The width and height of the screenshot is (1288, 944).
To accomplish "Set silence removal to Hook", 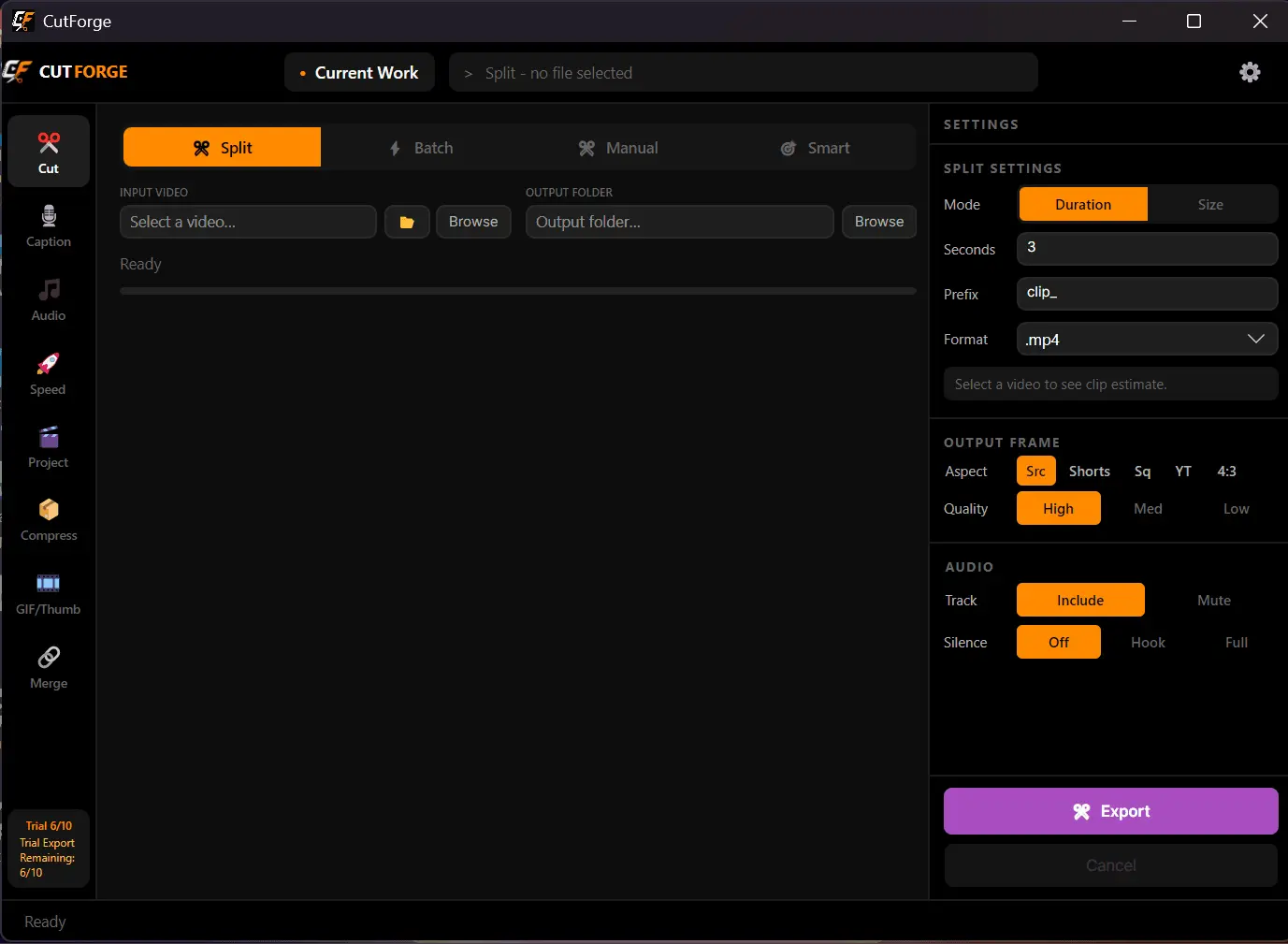I will [1148, 642].
